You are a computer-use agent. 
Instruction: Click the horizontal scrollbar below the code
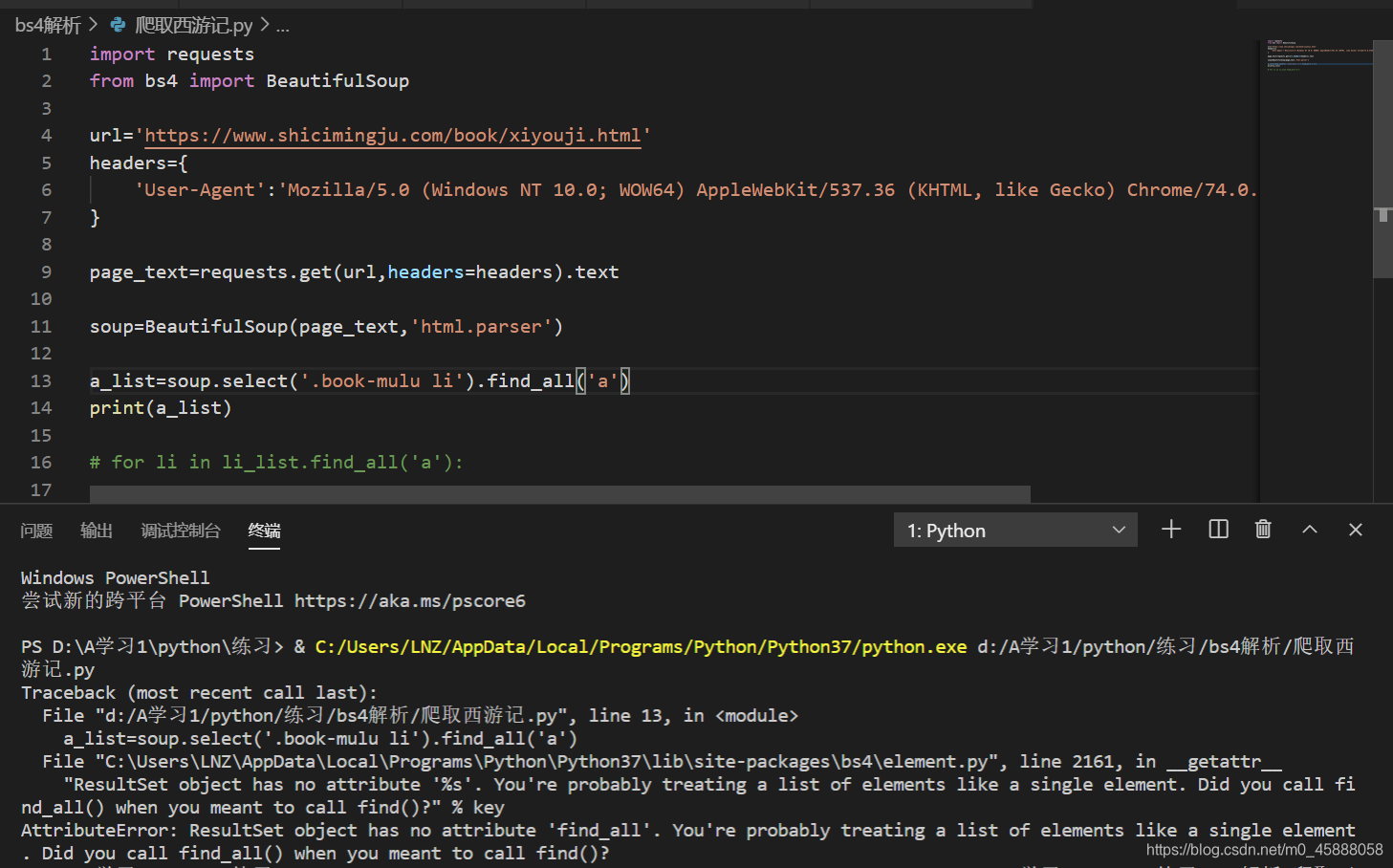point(559,493)
